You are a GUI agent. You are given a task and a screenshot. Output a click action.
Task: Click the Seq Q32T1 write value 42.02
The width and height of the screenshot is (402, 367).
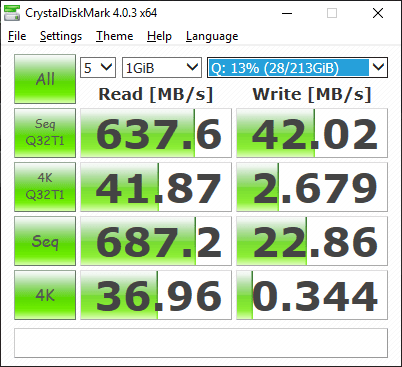click(x=312, y=133)
